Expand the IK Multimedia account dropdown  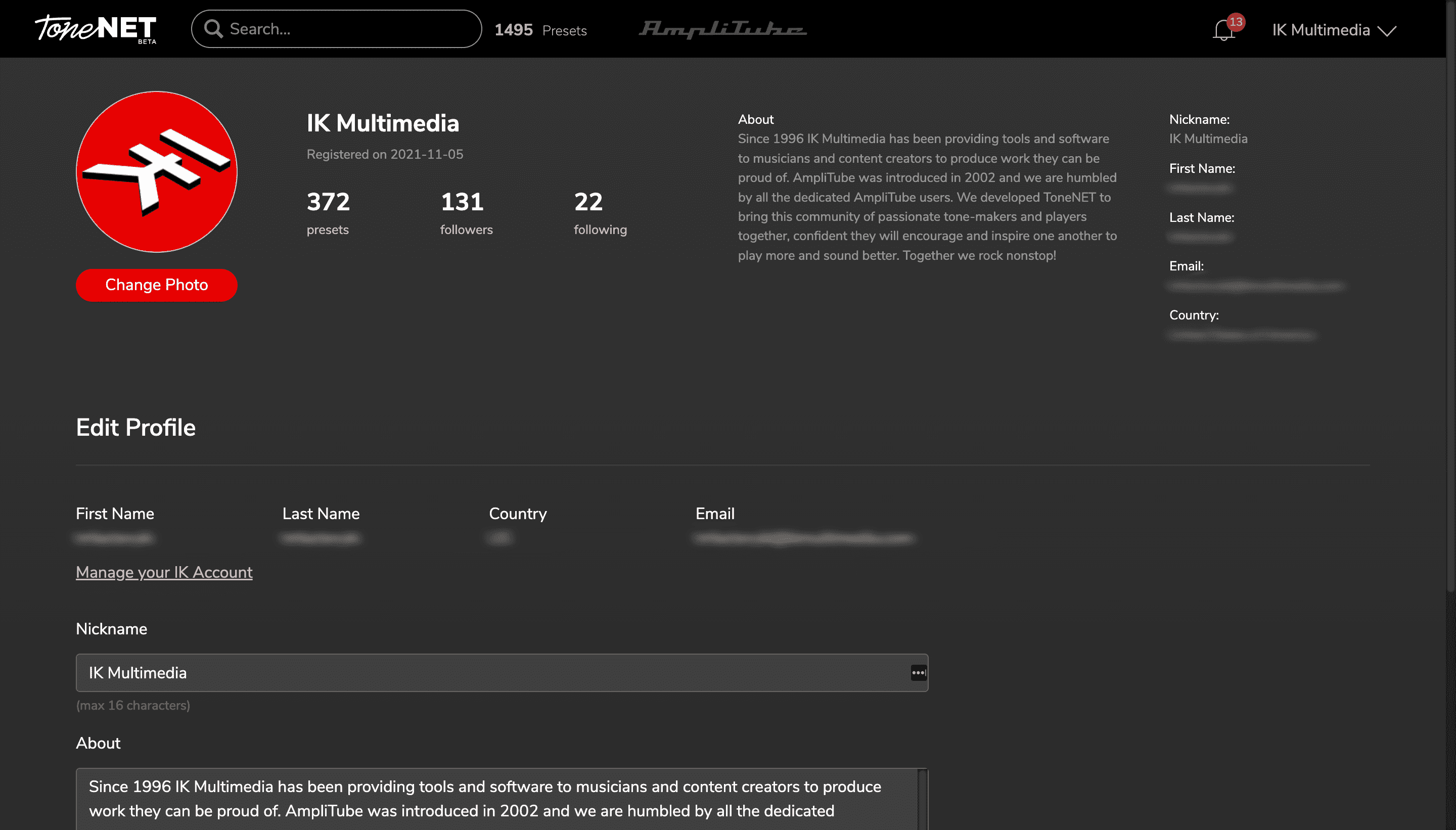(1321, 30)
